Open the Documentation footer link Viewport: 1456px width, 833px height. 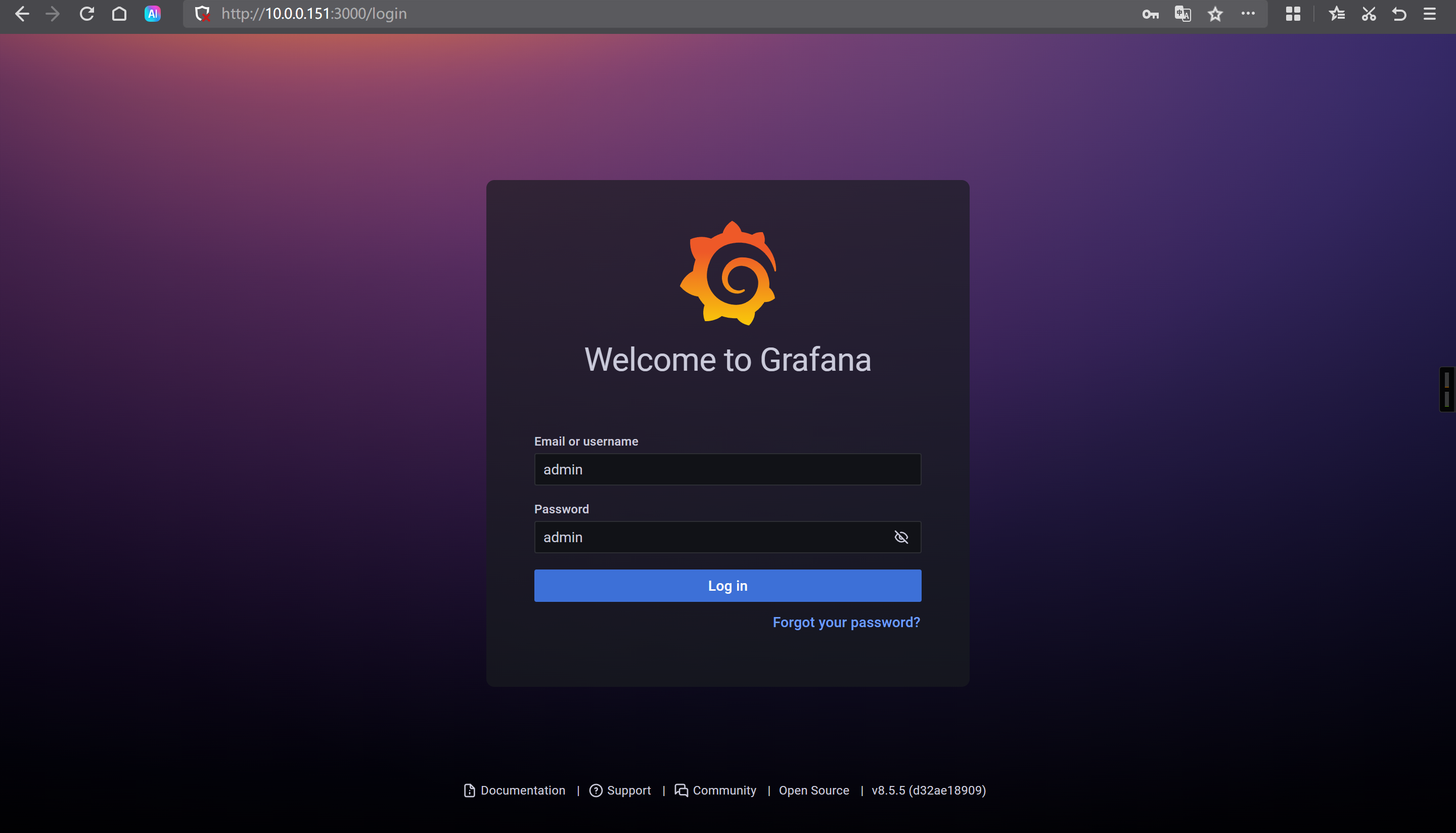pos(522,790)
